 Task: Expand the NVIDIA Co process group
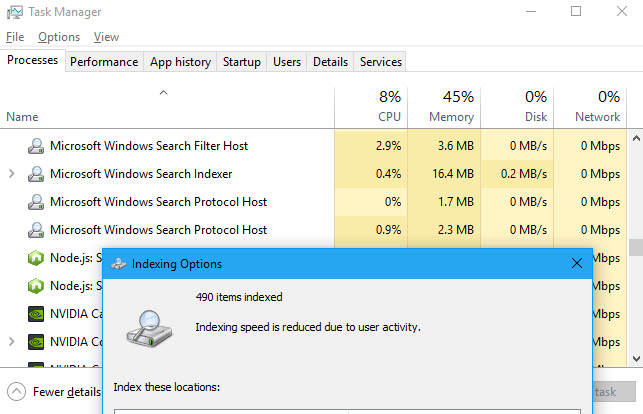11,341
